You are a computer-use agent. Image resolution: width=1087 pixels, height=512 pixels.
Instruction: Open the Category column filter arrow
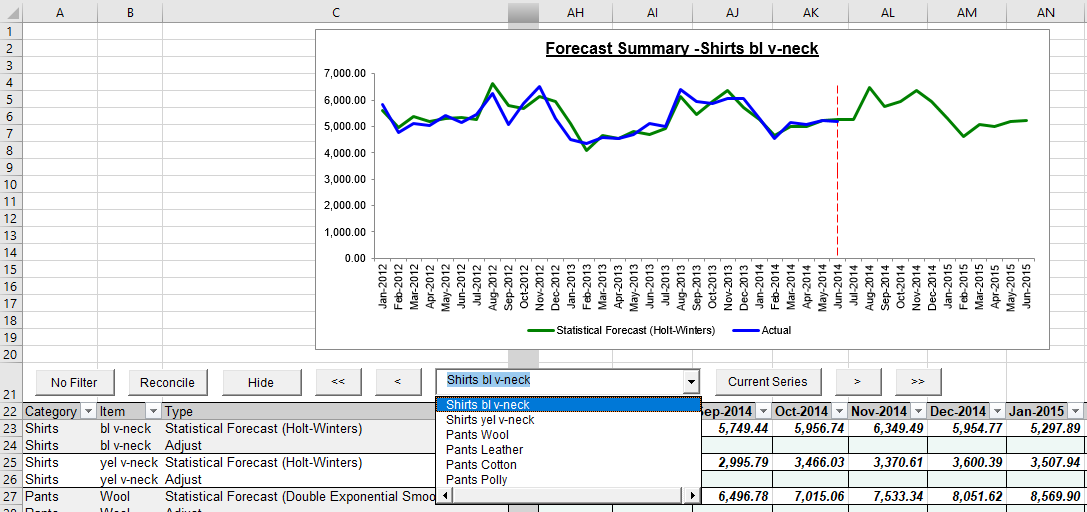click(87, 412)
